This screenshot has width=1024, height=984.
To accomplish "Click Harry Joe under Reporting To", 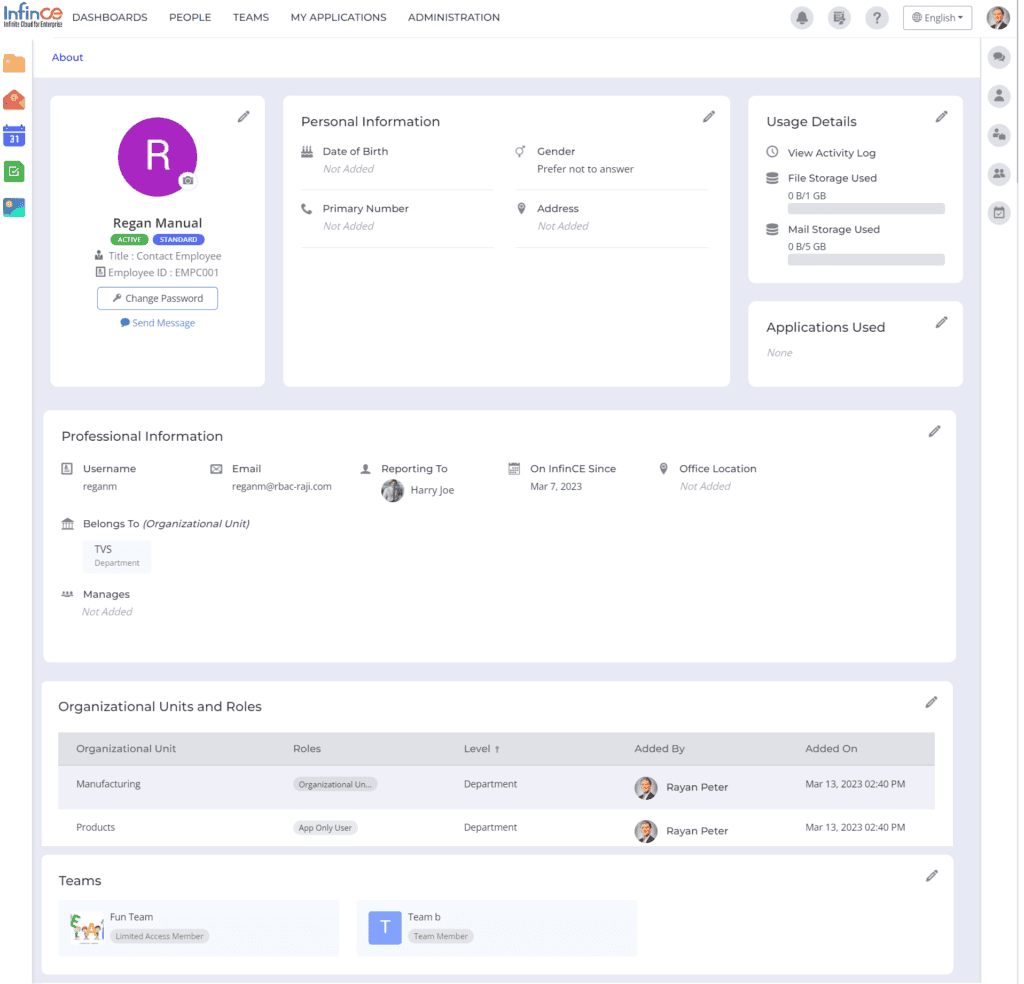I will pos(418,490).
